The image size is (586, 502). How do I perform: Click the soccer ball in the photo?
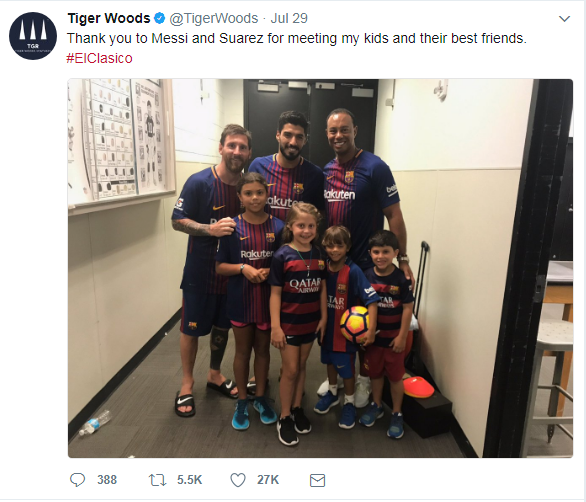(355, 324)
